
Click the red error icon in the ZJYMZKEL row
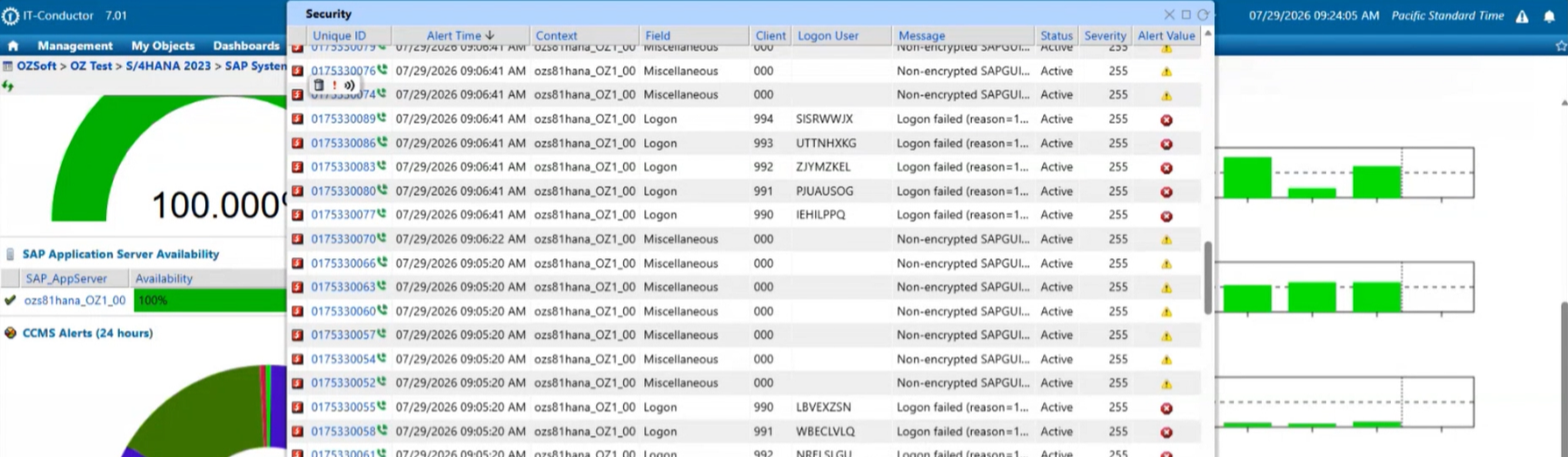[x=1166, y=168]
